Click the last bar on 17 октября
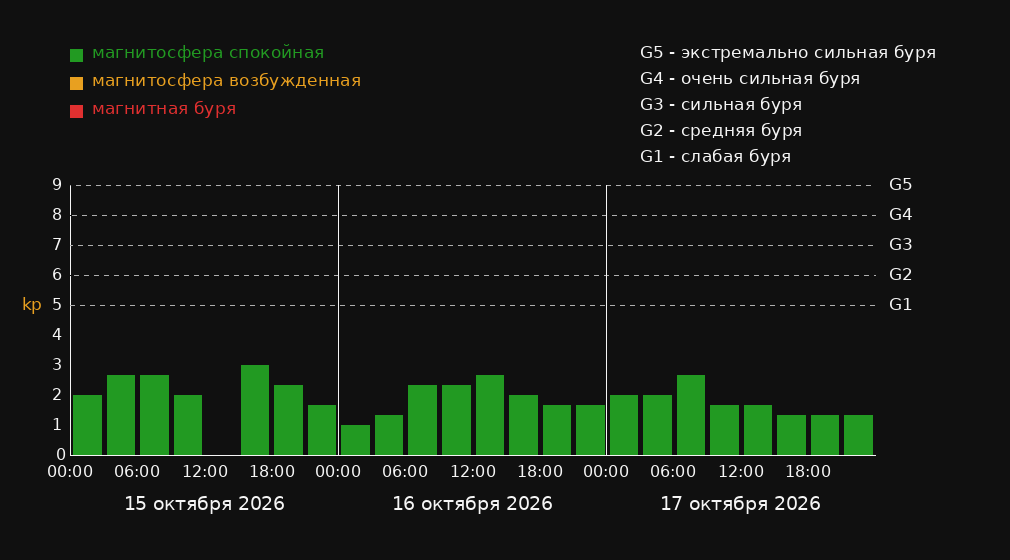 tap(858, 435)
